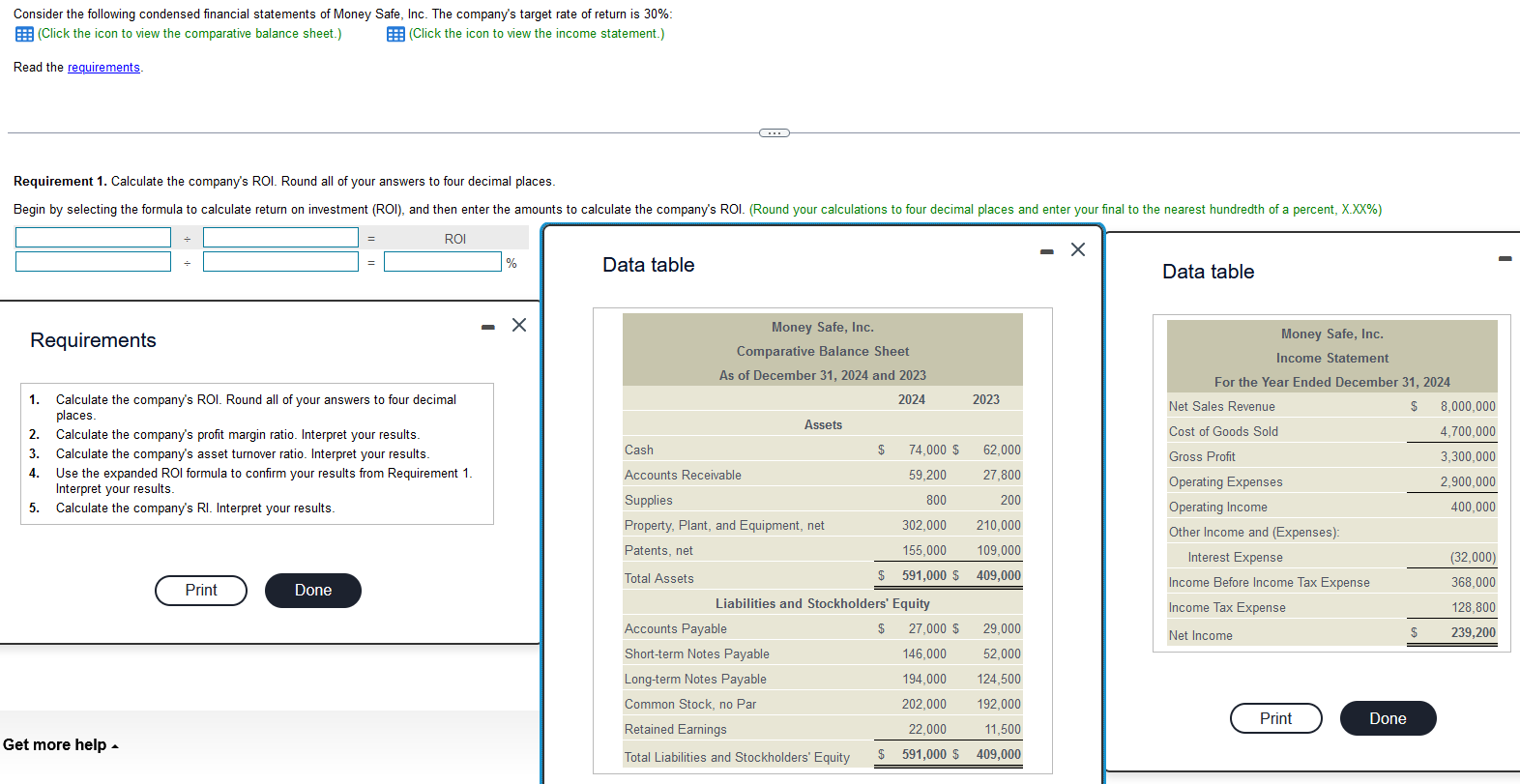Open the income statement table icon
Image resolution: width=1520 pixels, height=784 pixels.
(395, 34)
